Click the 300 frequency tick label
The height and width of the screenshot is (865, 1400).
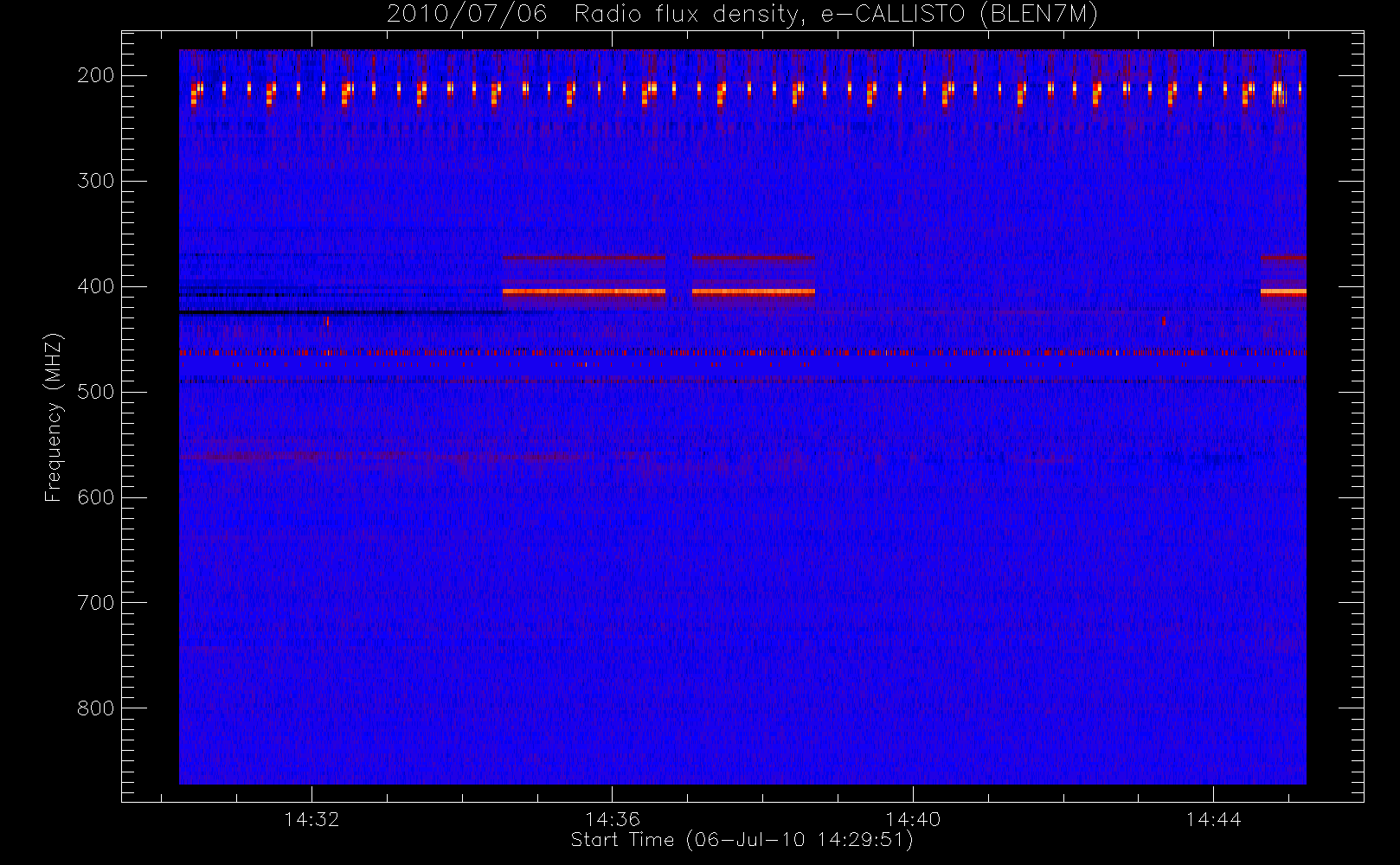coord(95,181)
